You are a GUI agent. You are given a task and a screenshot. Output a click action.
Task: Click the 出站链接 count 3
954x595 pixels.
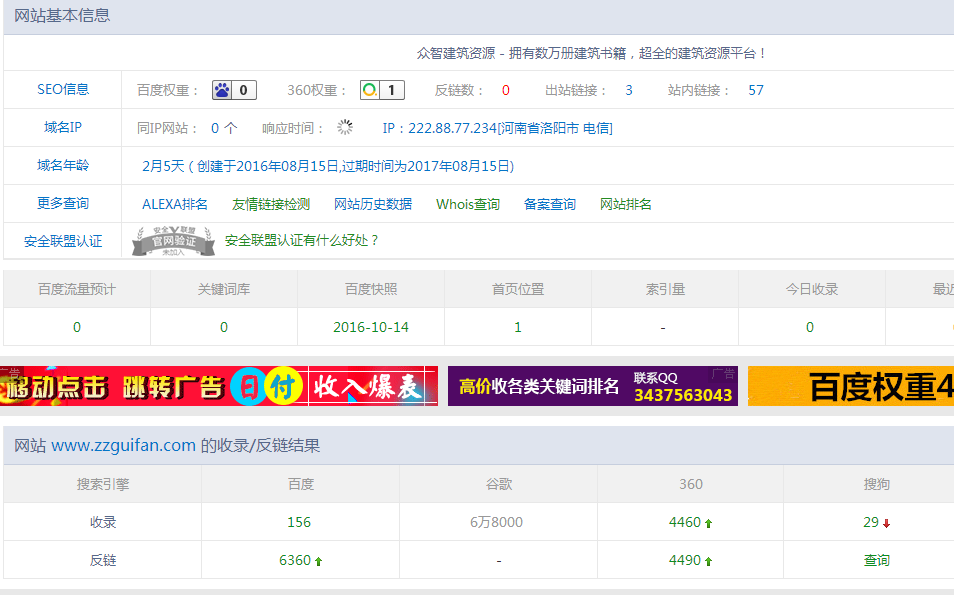(x=629, y=90)
